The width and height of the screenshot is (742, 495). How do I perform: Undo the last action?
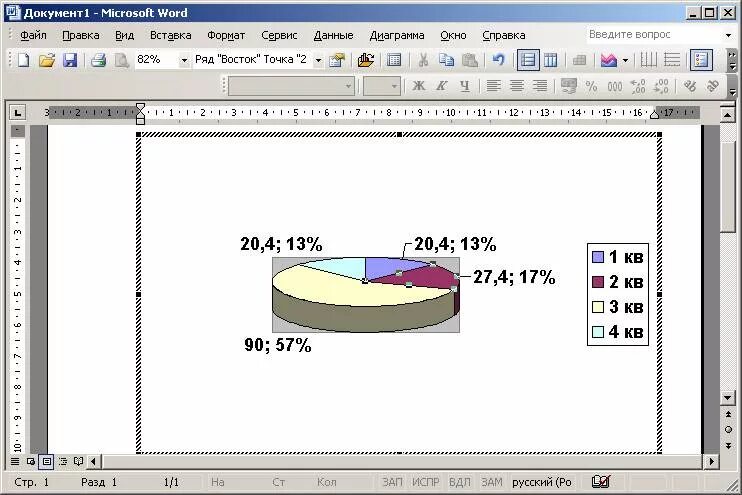(x=498, y=60)
